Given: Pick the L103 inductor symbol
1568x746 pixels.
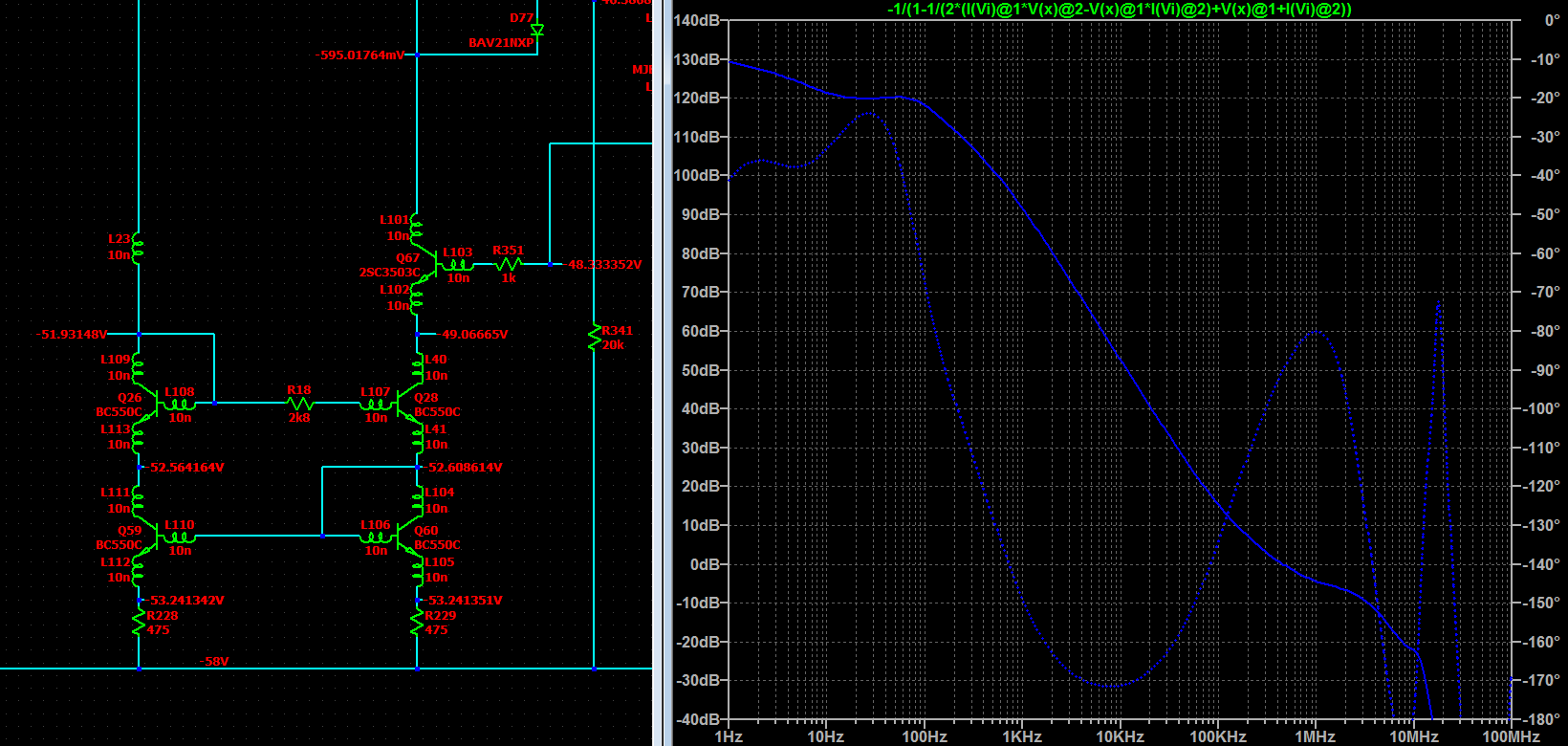Looking at the screenshot, I should [x=457, y=265].
